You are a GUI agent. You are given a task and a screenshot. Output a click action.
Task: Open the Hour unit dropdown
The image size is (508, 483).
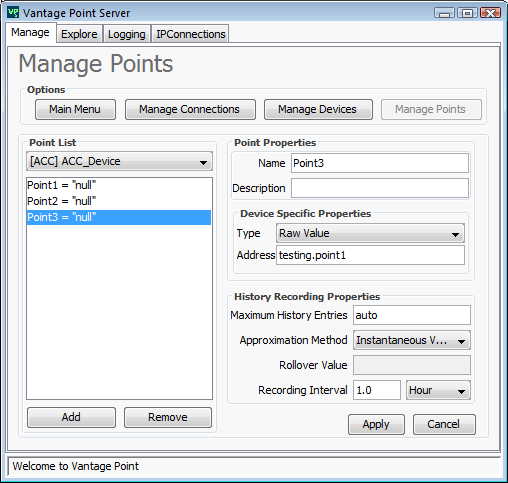438,390
